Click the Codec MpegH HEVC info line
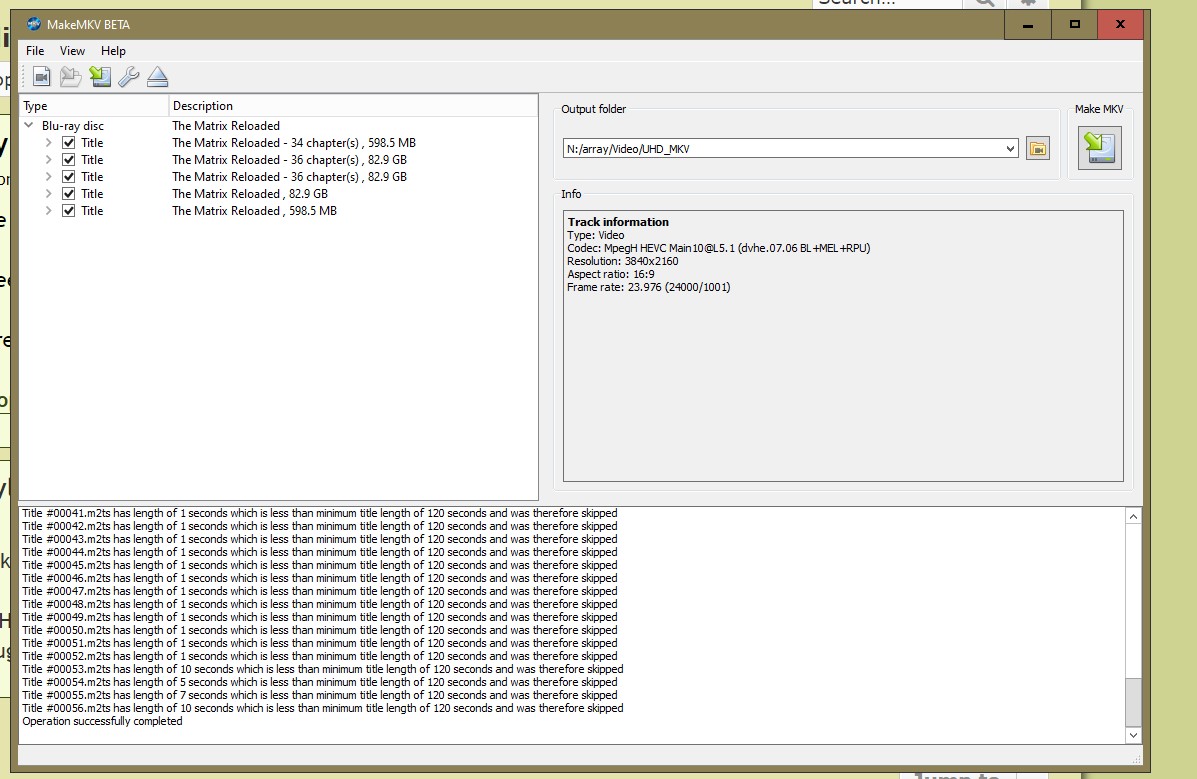Screen dimensions: 1197x779 (x=718, y=248)
